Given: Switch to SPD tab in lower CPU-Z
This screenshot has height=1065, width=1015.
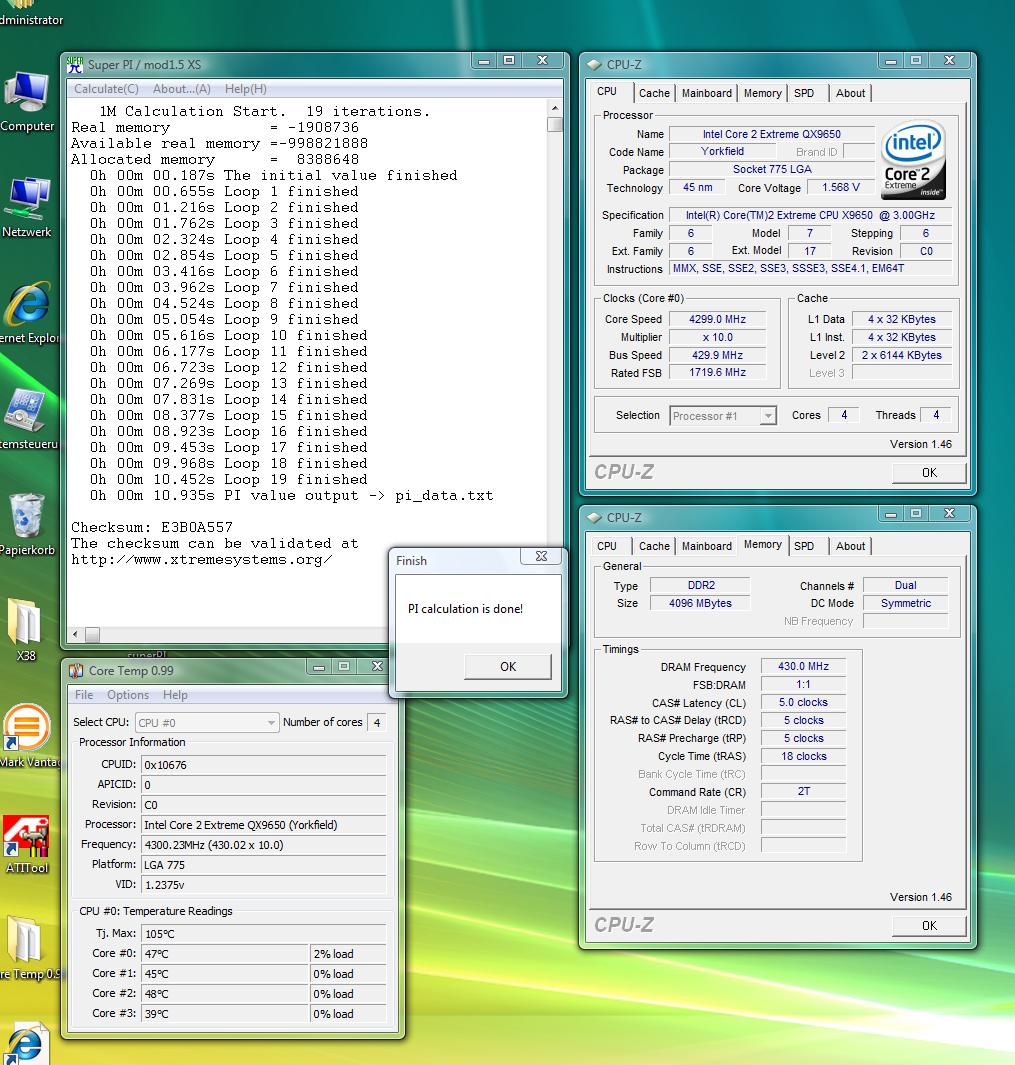Looking at the screenshot, I should pyautogui.click(x=804, y=546).
